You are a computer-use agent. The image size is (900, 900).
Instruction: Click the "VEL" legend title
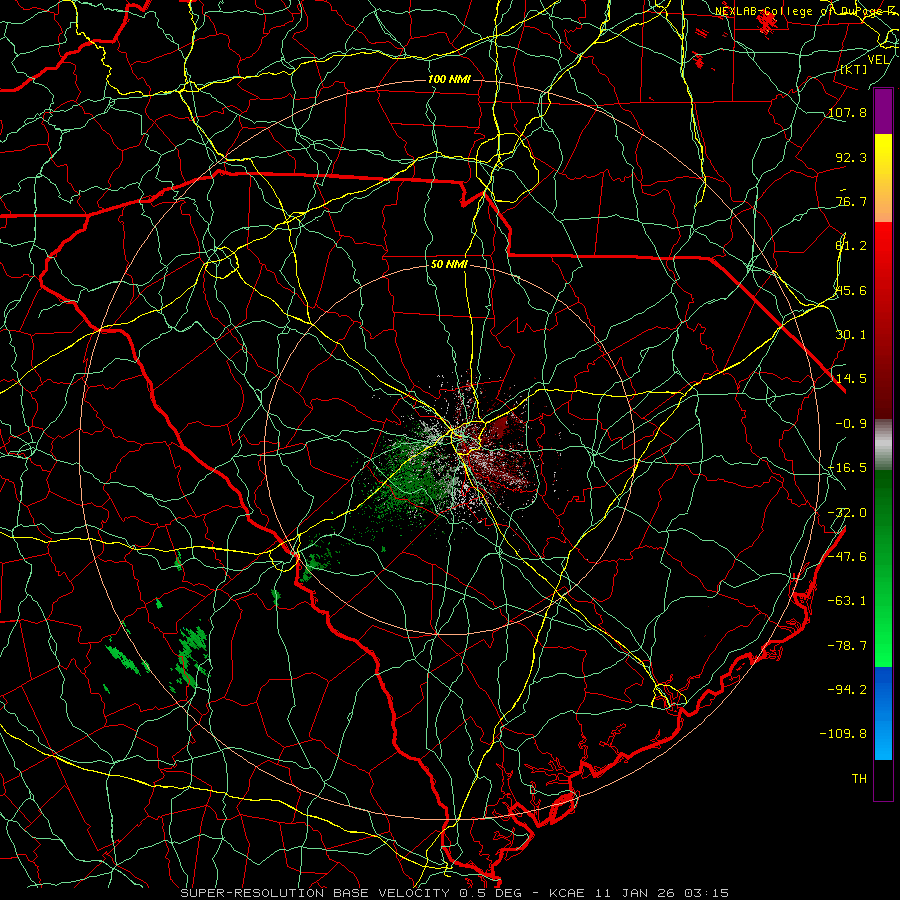pyautogui.click(x=878, y=60)
